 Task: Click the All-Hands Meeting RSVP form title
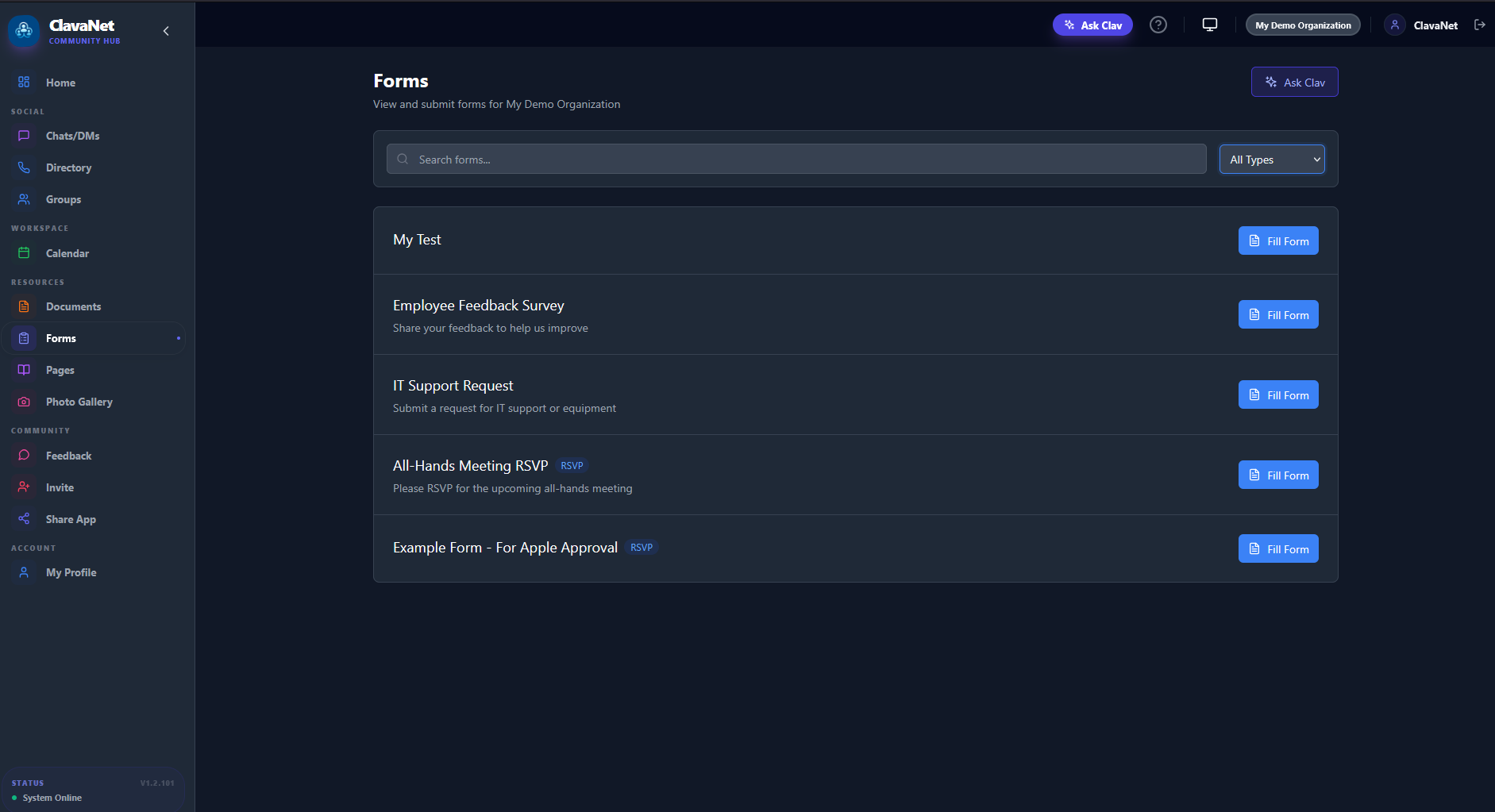tap(470, 466)
